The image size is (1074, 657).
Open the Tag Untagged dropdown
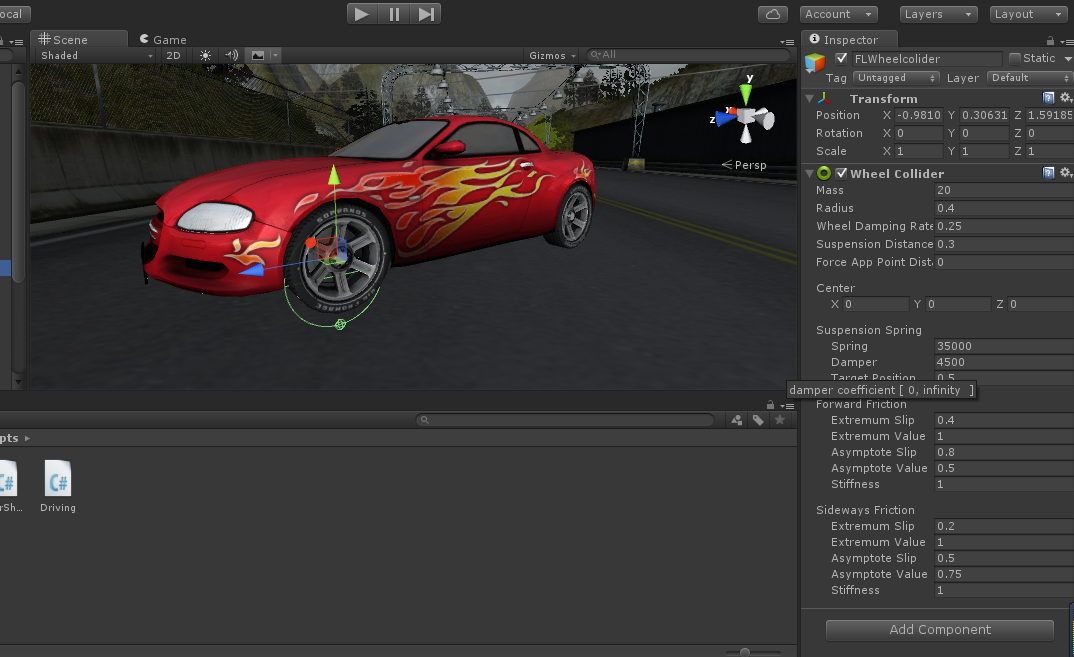click(x=896, y=78)
